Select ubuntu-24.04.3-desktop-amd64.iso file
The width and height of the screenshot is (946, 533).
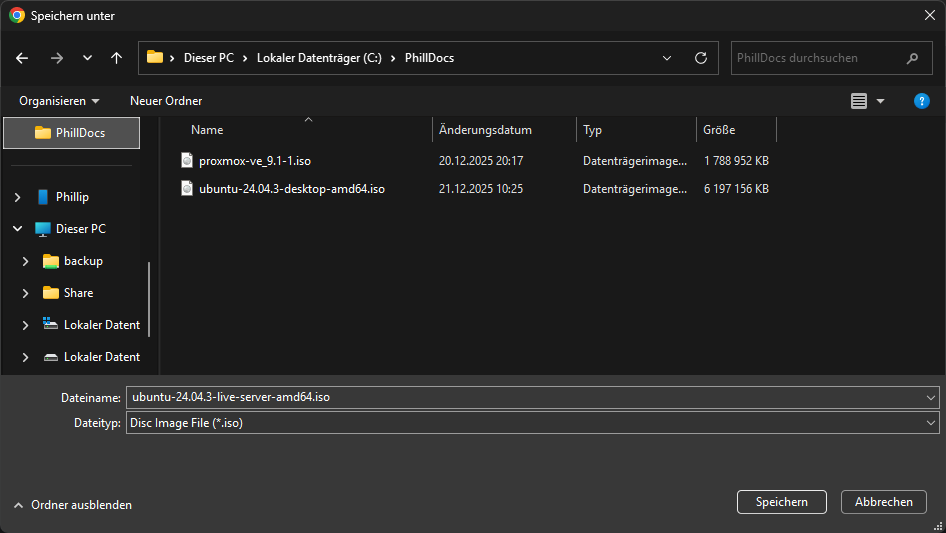[x=292, y=189]
